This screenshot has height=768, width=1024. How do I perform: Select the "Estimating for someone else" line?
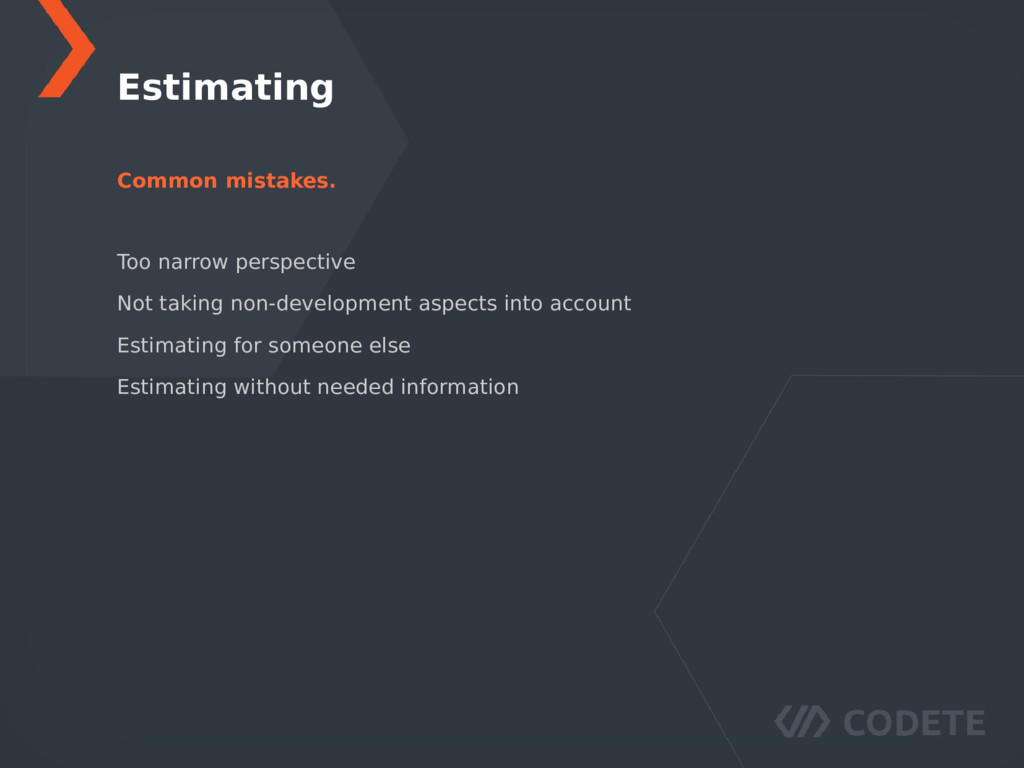[x=264, y=345]
